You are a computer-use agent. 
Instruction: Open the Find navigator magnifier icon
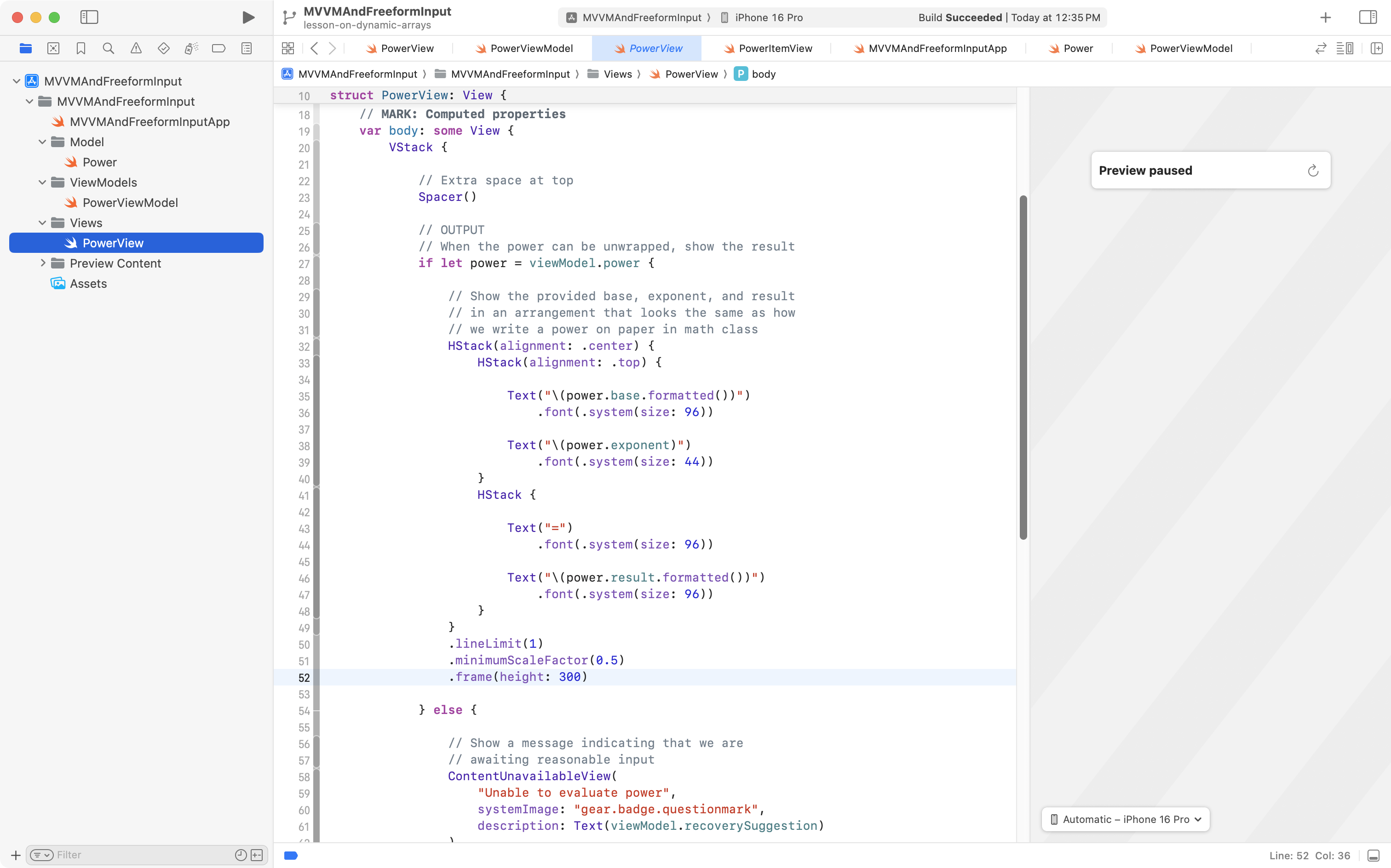coord(108,48)
